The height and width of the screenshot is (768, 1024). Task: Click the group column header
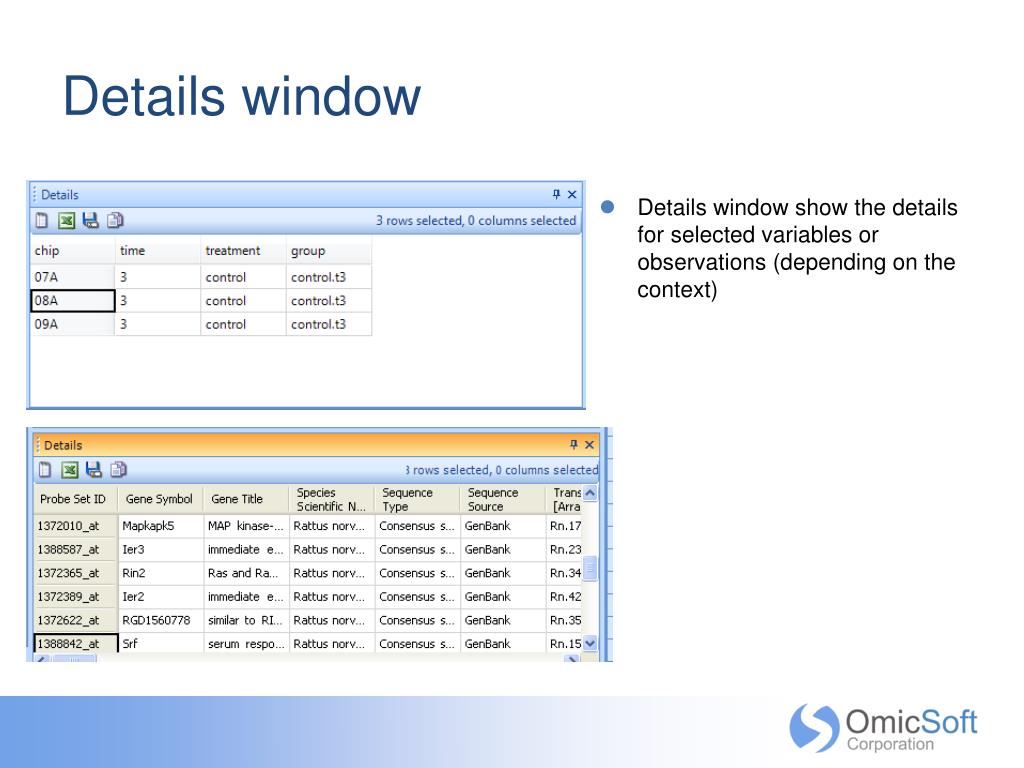pos(329,251)
